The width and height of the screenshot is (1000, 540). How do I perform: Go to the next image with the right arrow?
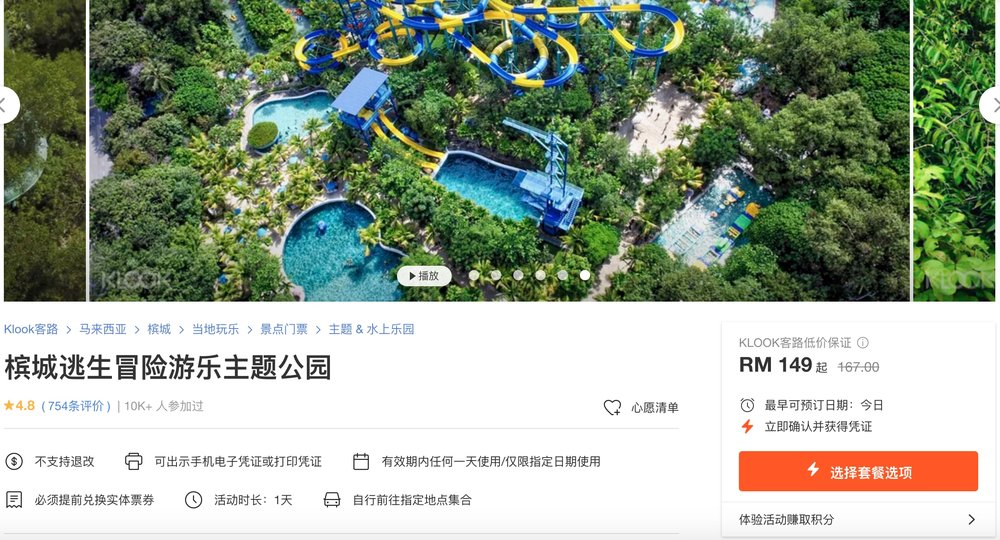pos(990,105)
